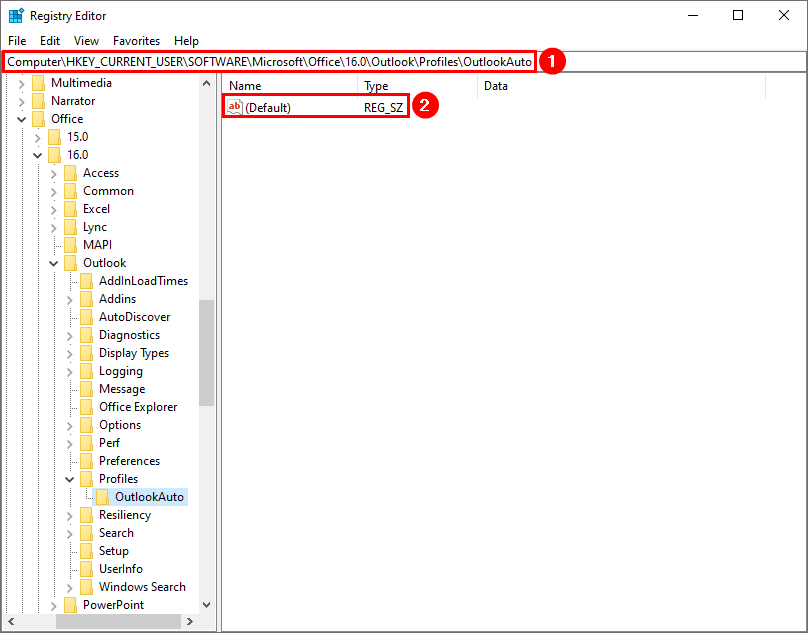Open the View menu
The height and width of the screenshot is (633, 808).
point(86,41)
